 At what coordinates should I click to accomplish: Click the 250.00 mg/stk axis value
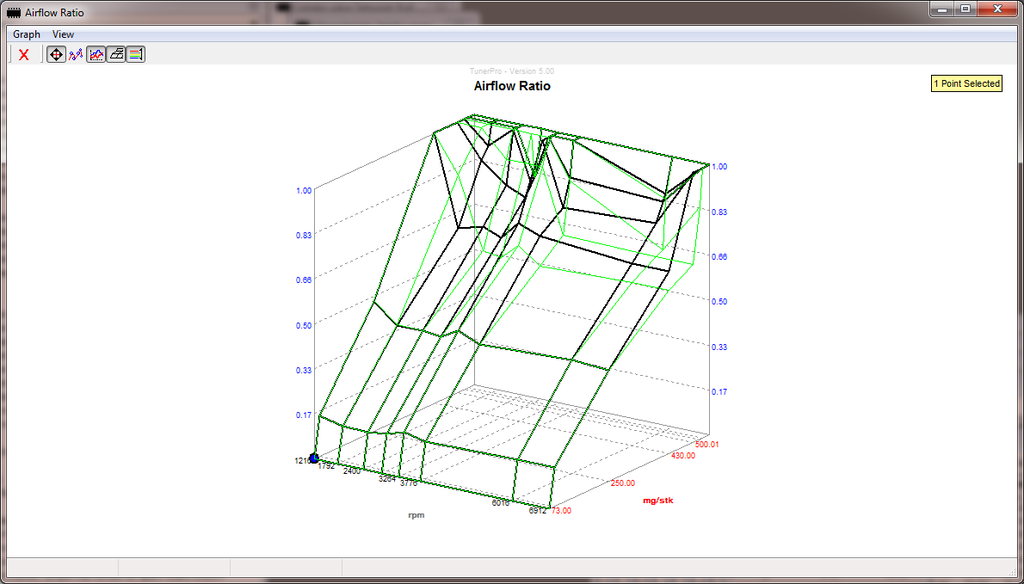(x=623, y=483)
